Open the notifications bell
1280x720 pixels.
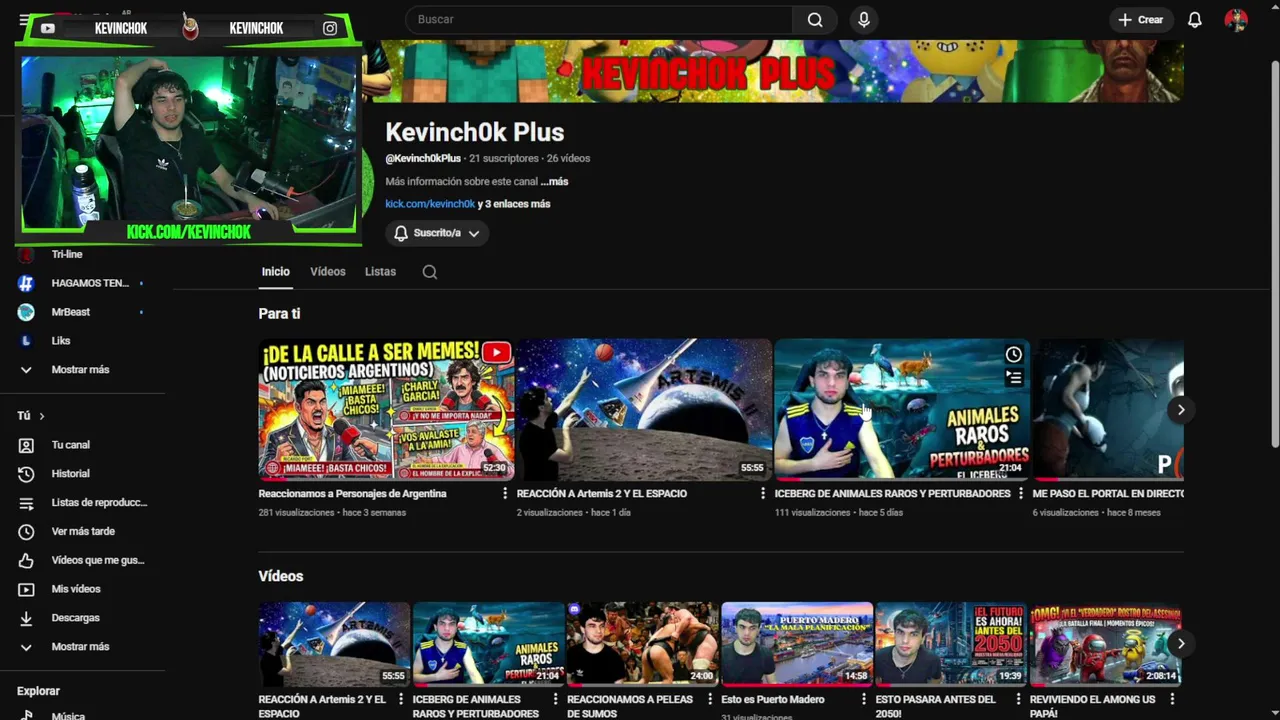pyautogui.click(x=1194, y=20)
